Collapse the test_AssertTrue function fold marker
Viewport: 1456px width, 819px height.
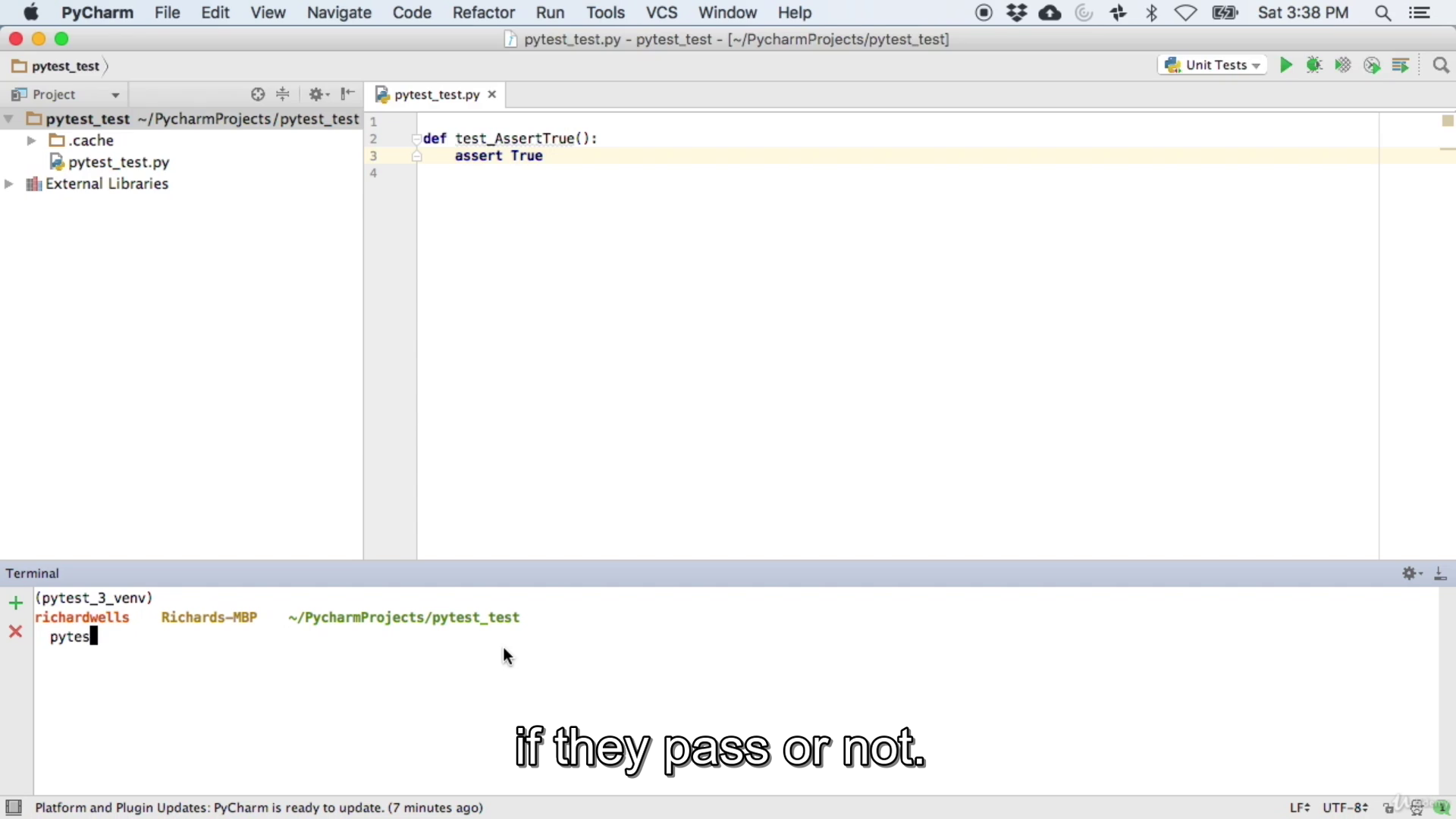pyautogui.click(x=416, y=139)
